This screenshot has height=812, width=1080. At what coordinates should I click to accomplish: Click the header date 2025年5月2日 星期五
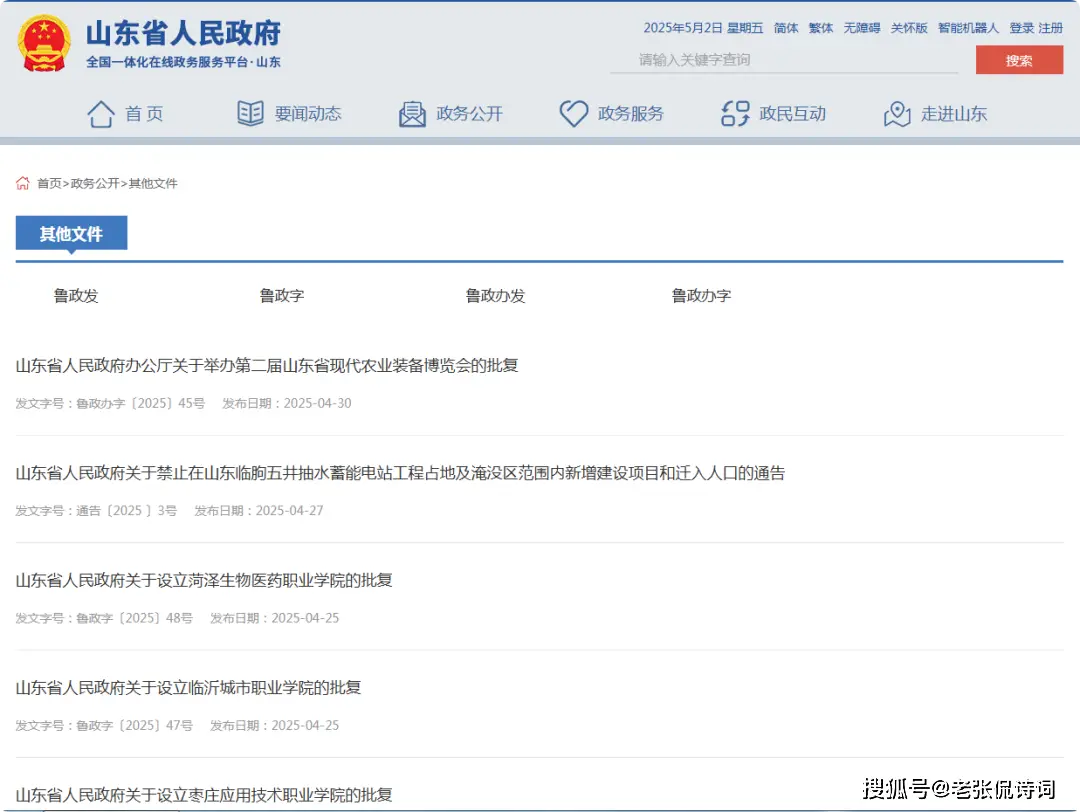[x=703, y=28]
